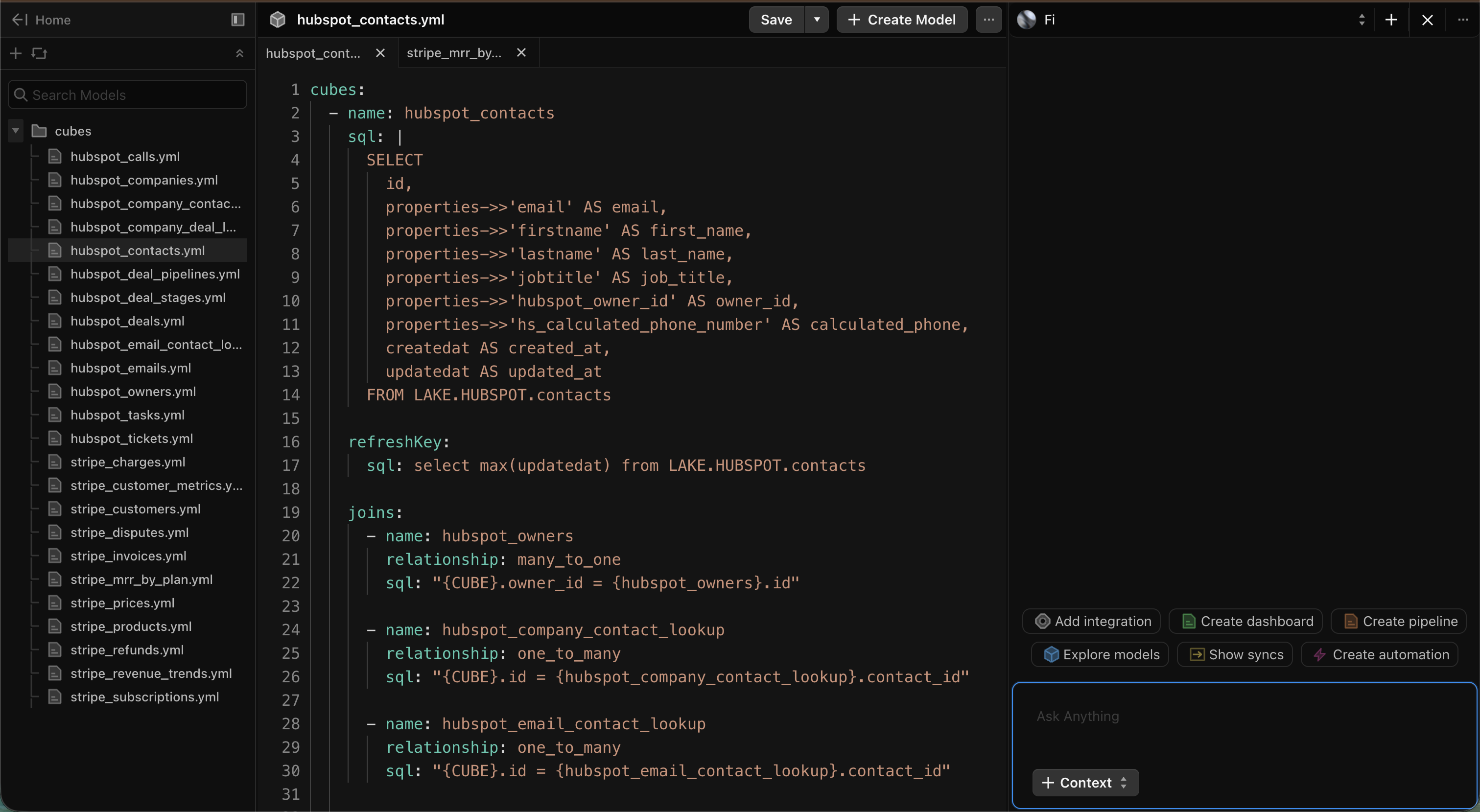This screenshot has height=812, width=1480.
Task: Click the plus icon to add new model
Action: [16, 53]
